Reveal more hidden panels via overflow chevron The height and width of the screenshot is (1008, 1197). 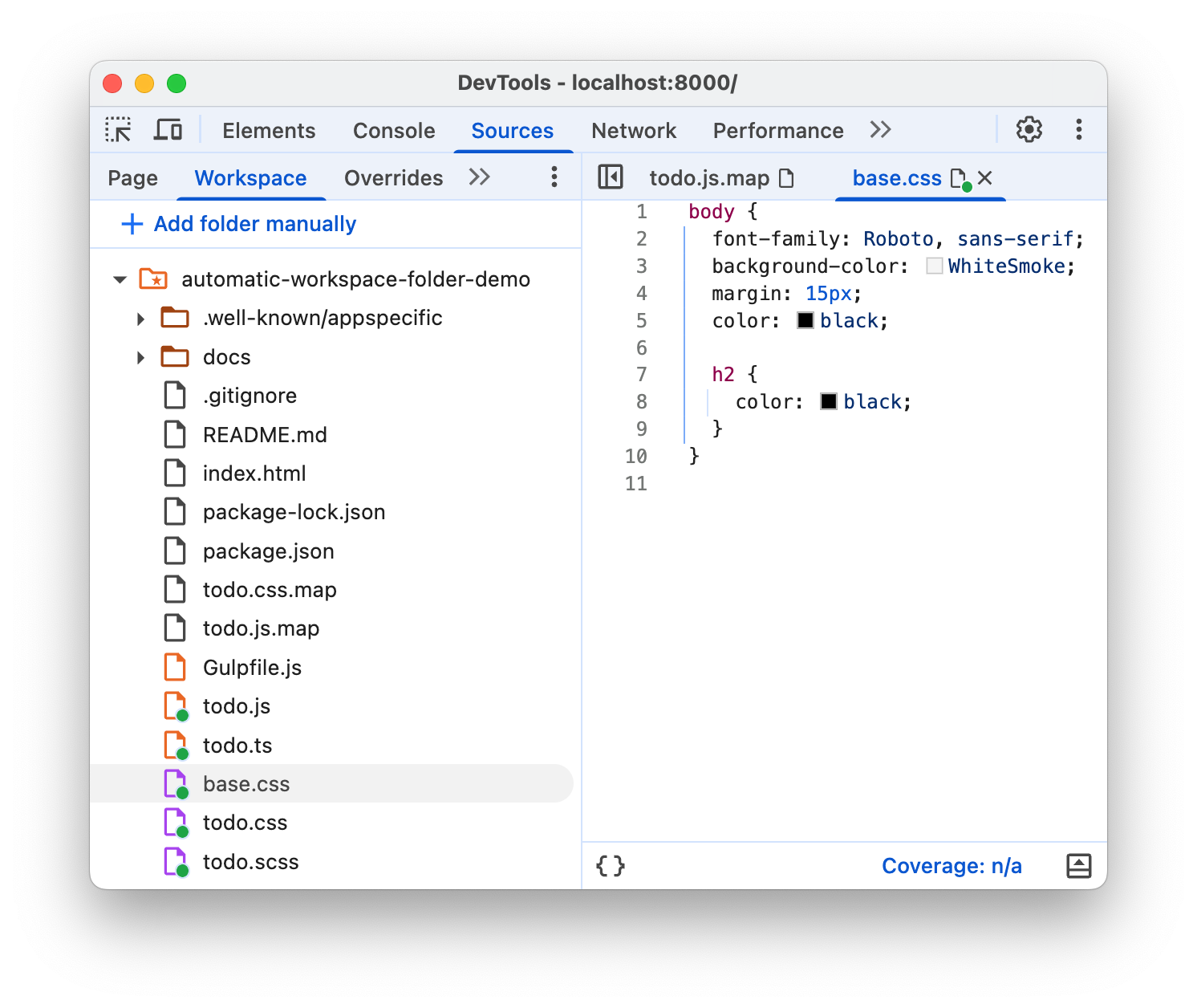tap(880, 129)
